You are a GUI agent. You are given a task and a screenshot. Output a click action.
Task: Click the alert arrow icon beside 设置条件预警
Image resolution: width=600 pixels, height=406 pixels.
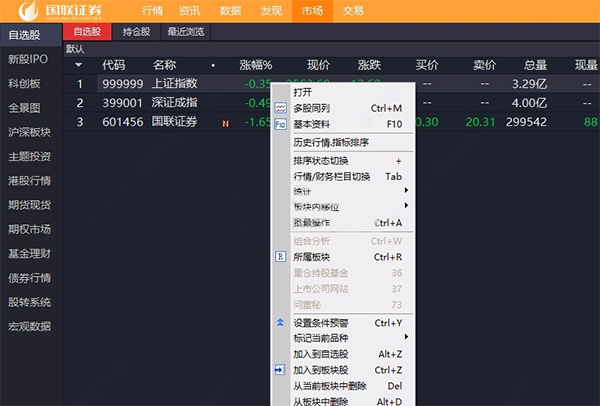coord(280,323)
